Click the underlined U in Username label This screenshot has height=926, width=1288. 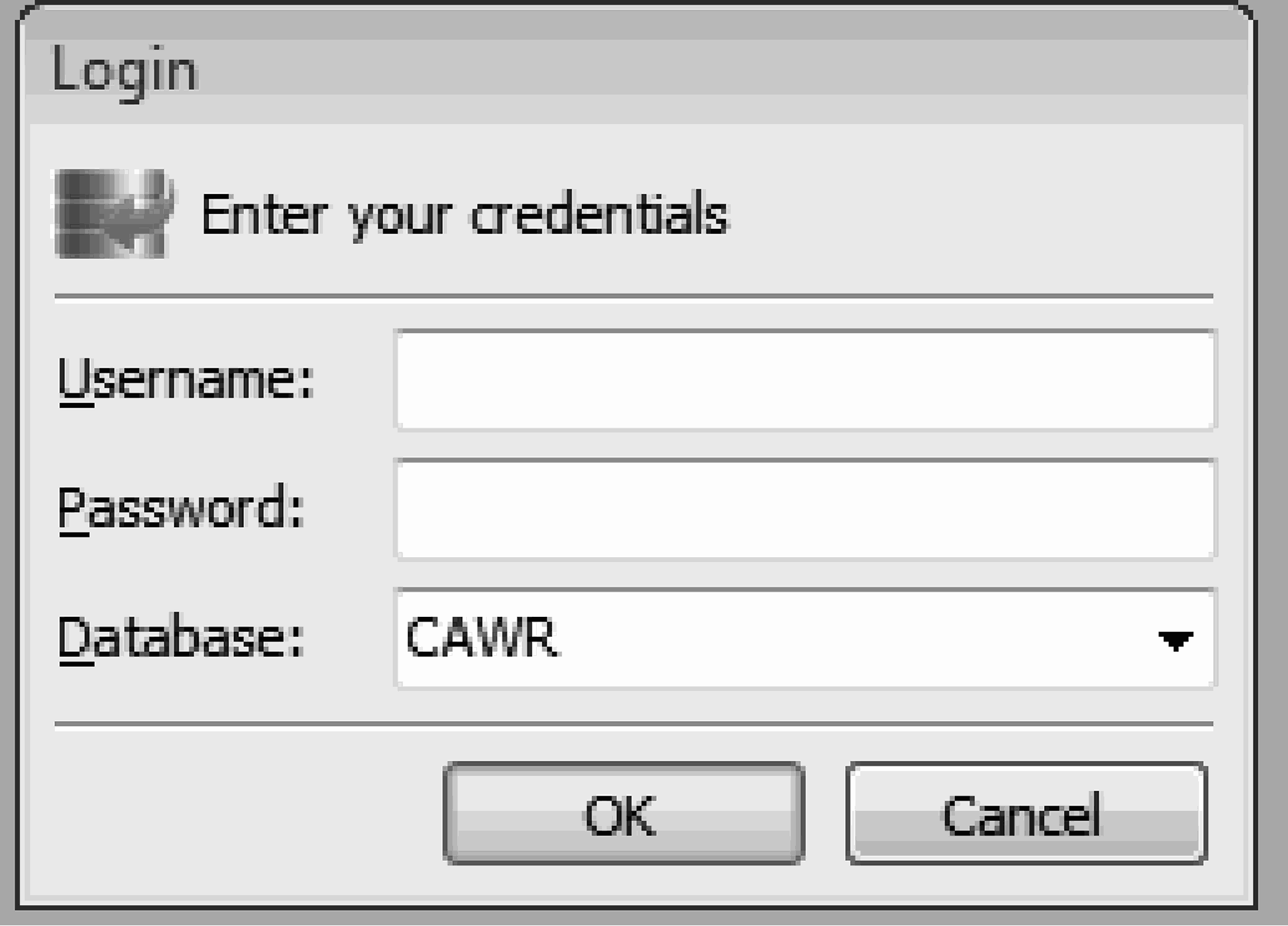point(75,380)
